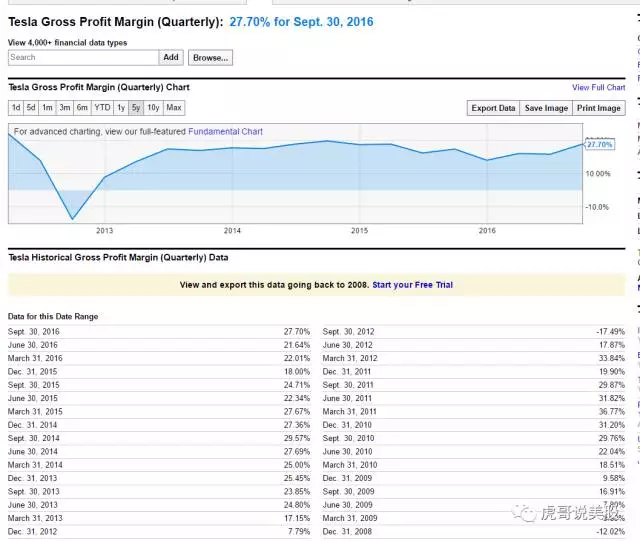Click the Save Image button

pos(546,108)
